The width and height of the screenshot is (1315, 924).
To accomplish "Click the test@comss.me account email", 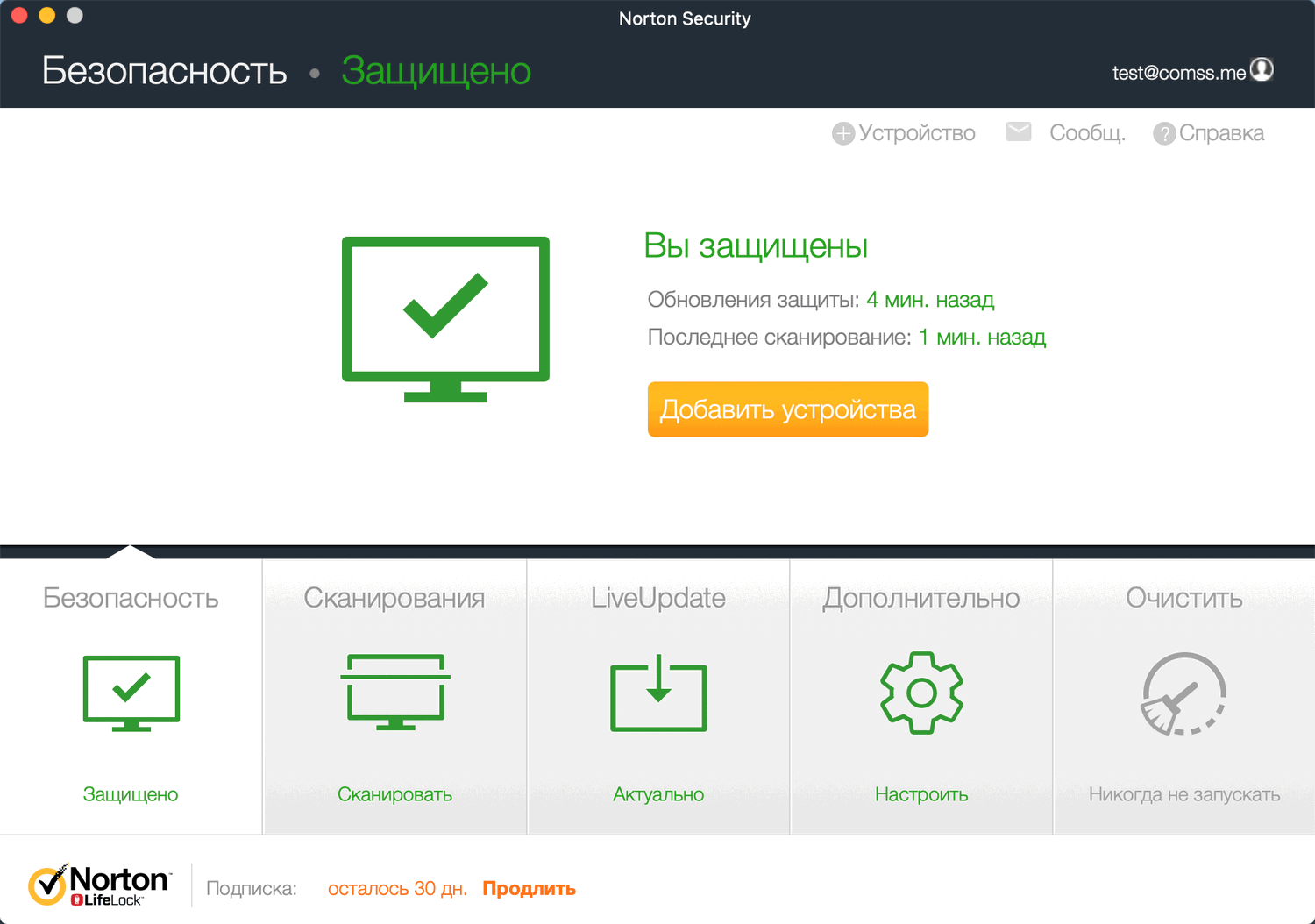I will tap(1179, 73).
